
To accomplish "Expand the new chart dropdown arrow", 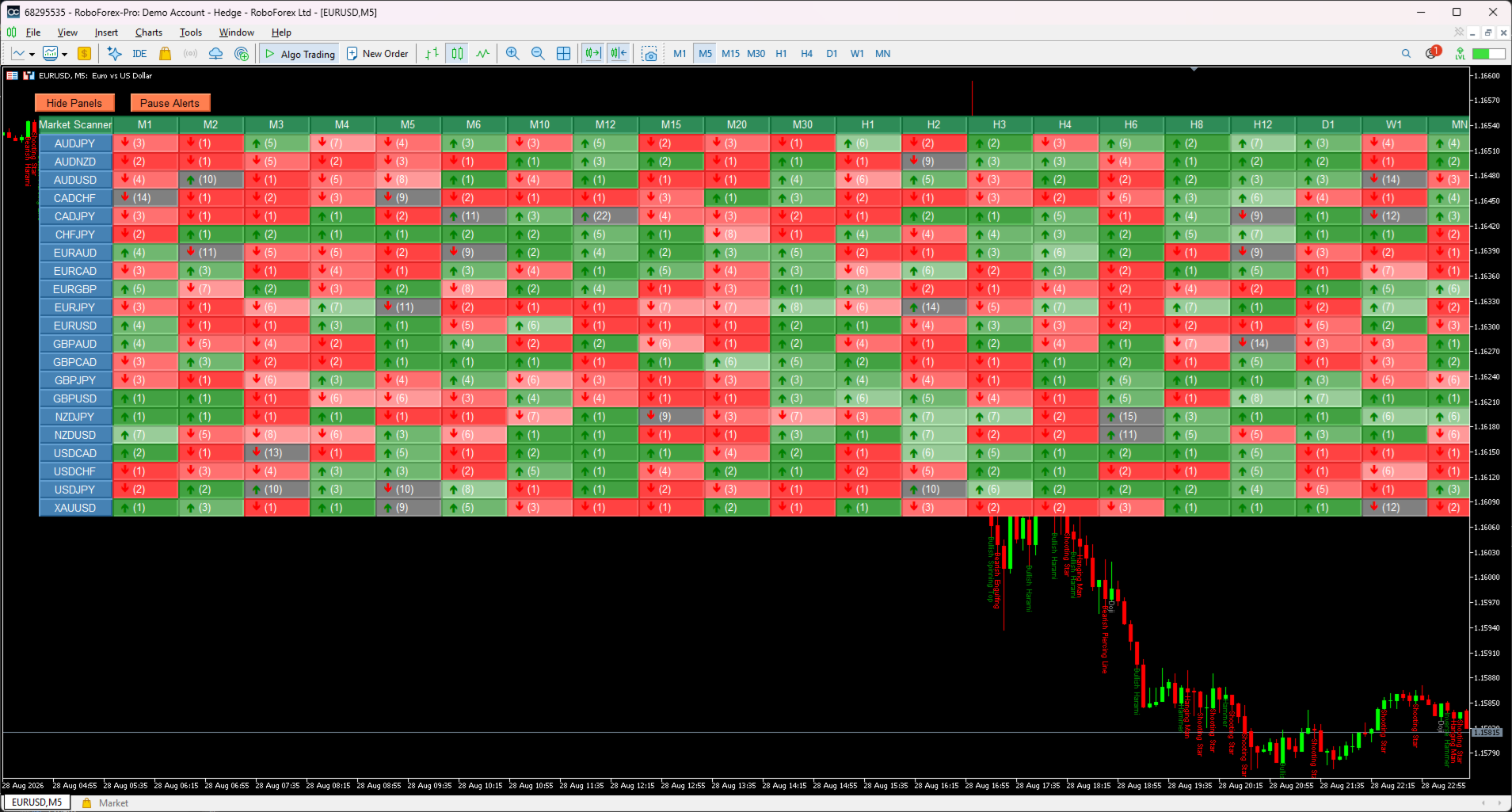I will click(x=32, y=55).
